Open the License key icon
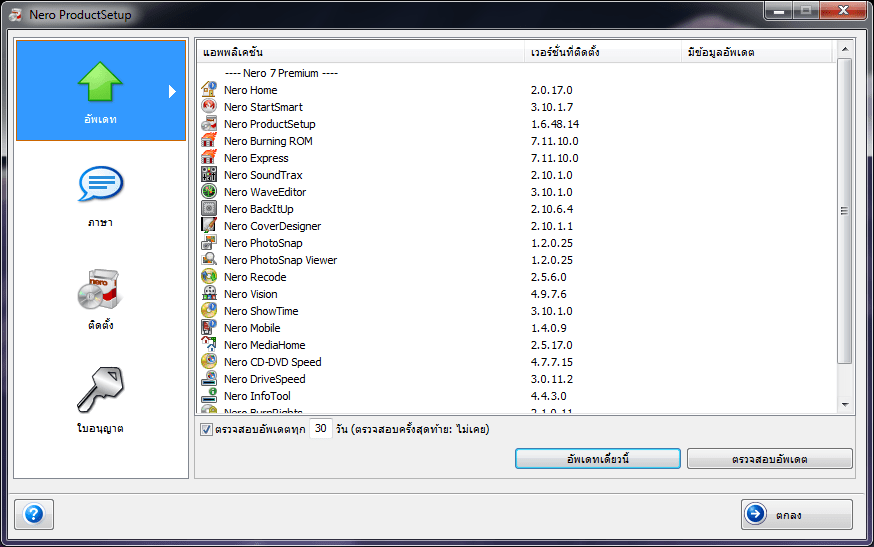 [100, 390]
